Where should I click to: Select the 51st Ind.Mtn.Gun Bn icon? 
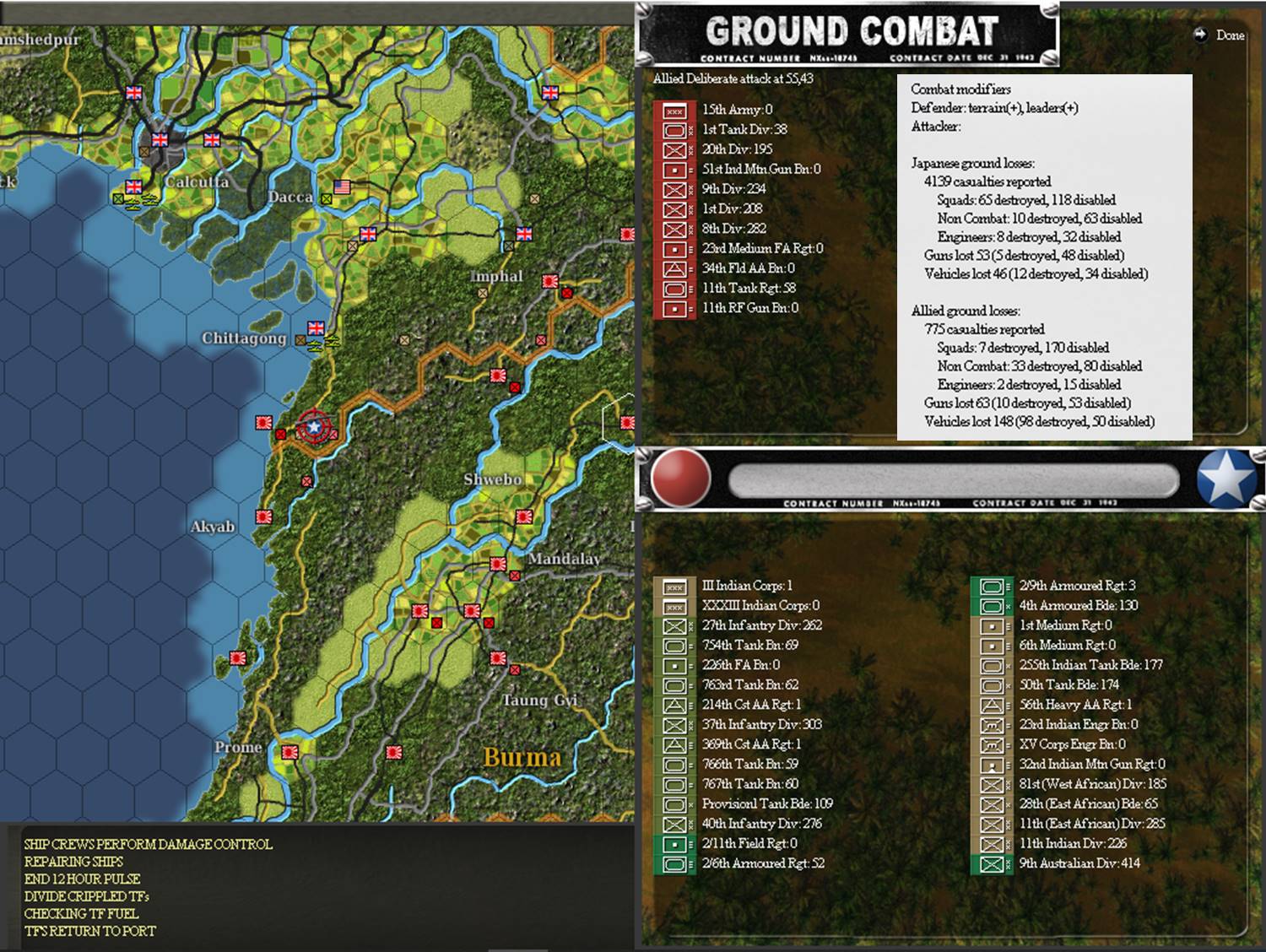coord(674,170)
